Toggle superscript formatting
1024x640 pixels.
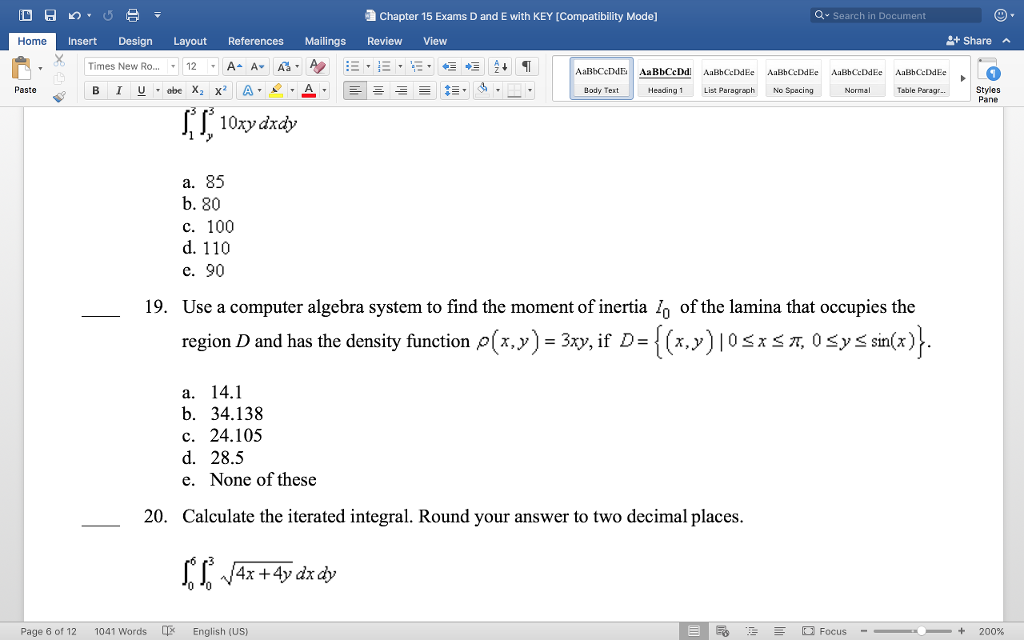(x=221, y=90)
